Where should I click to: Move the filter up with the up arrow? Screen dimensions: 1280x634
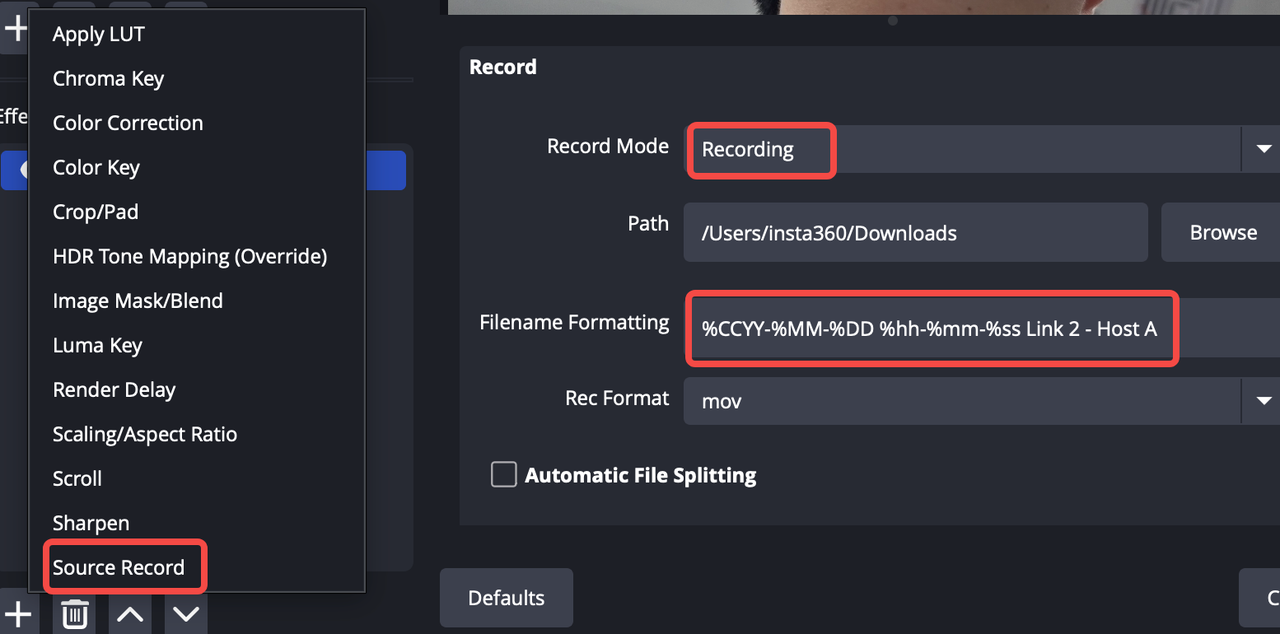coord(130,613)
